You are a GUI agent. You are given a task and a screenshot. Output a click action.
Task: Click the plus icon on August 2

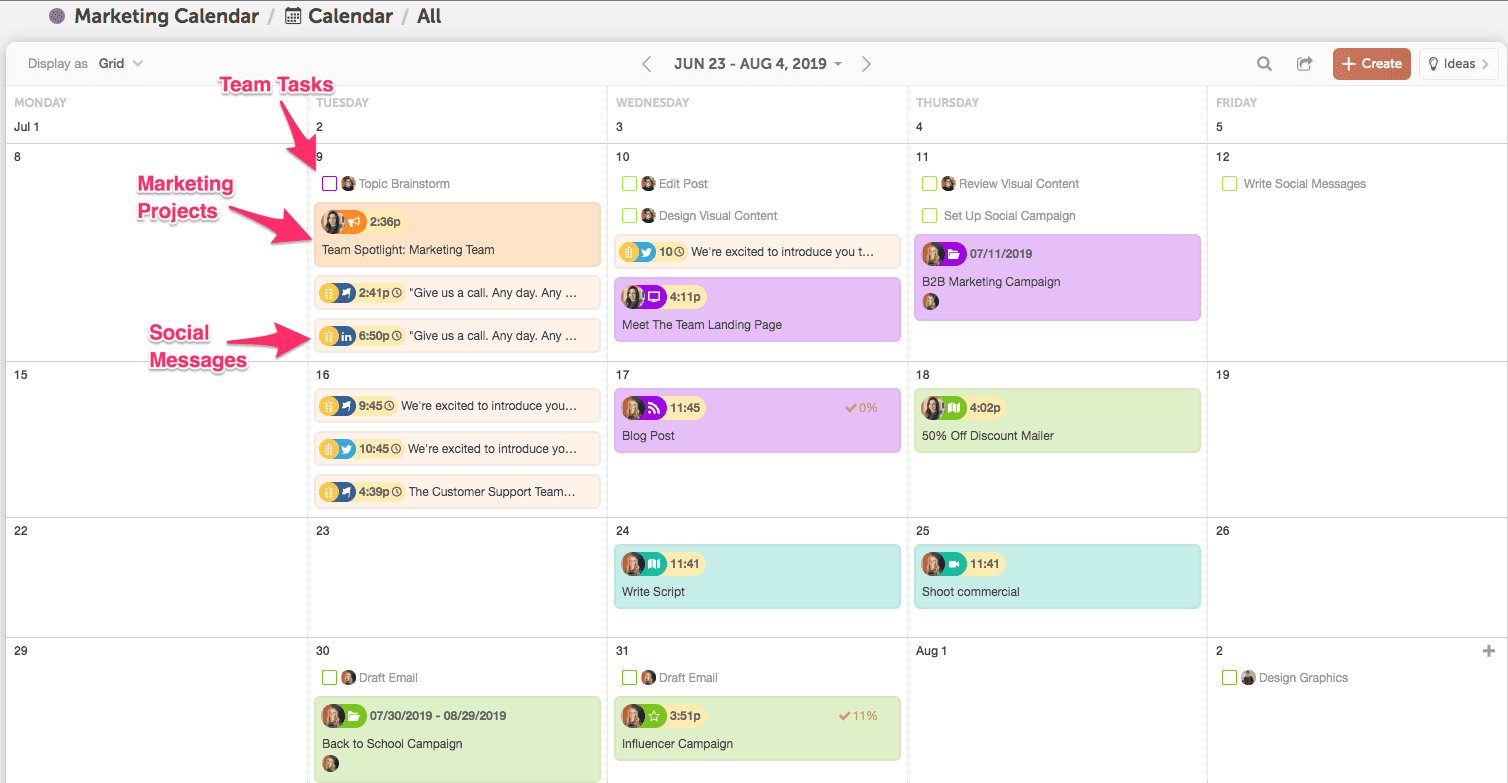pos(1489,651)
